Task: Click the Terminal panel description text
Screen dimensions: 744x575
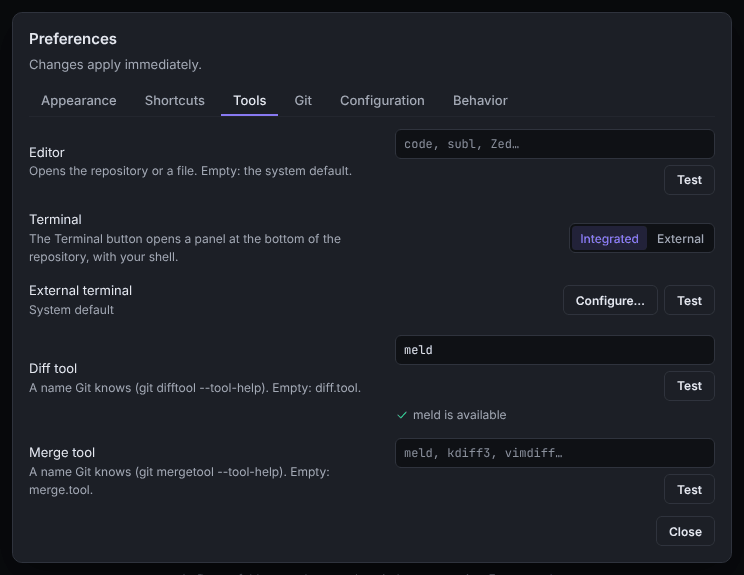Action: point(185,248)
